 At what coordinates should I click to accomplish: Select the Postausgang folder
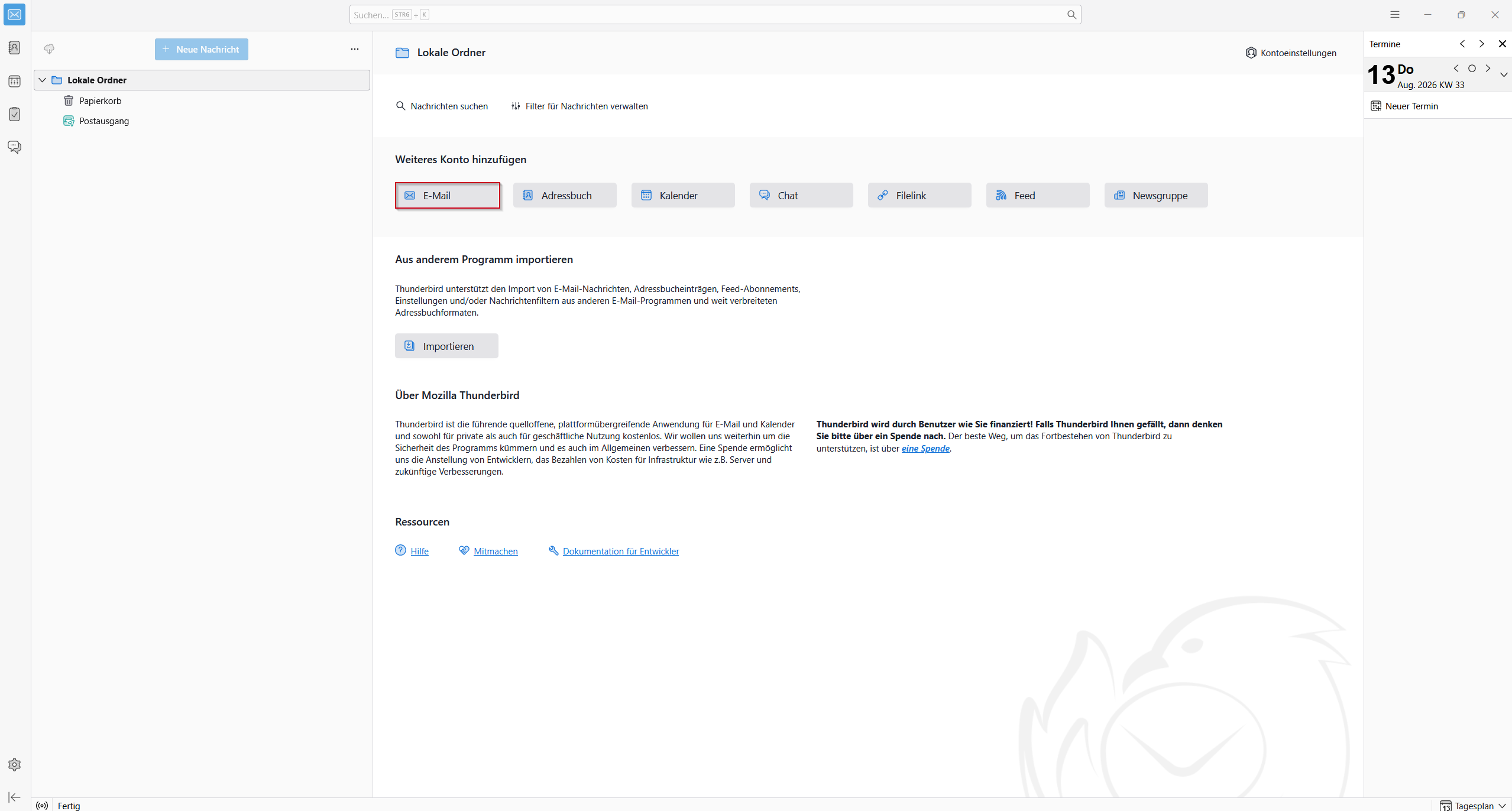[x=202, y=121]
